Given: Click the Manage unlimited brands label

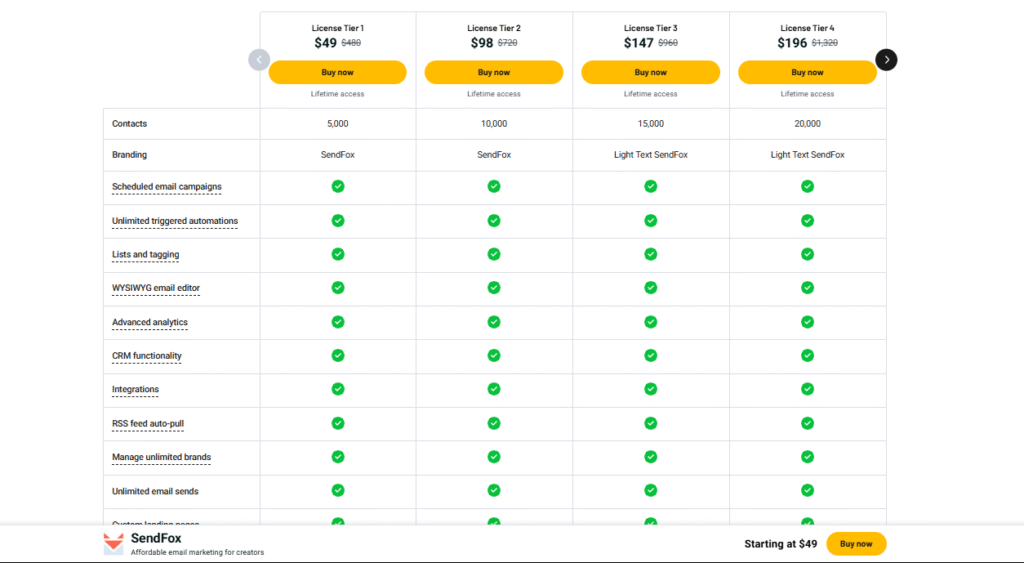Looking at the screenshot, I should [161, 457].
